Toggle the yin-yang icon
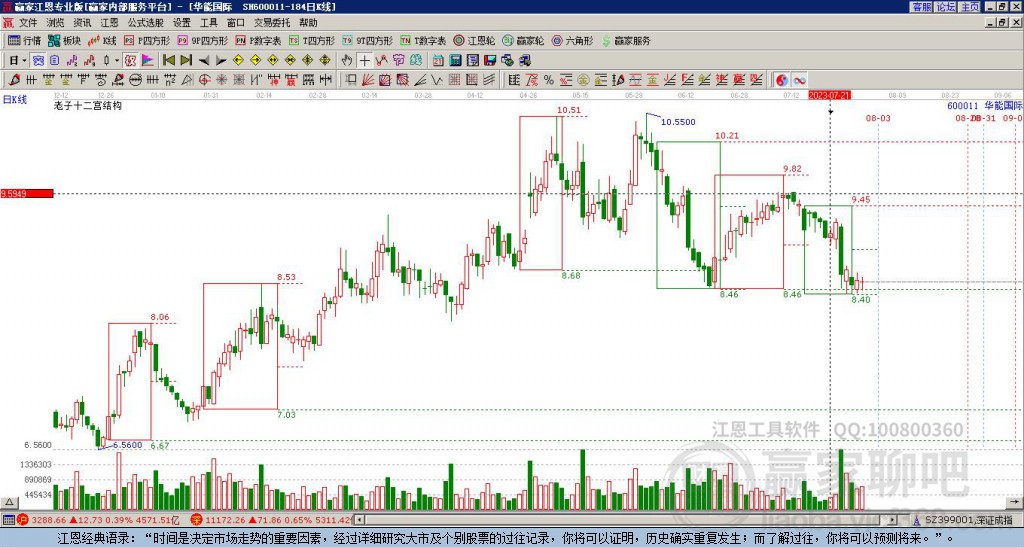Screen dimensions: 1024x548 781,80
